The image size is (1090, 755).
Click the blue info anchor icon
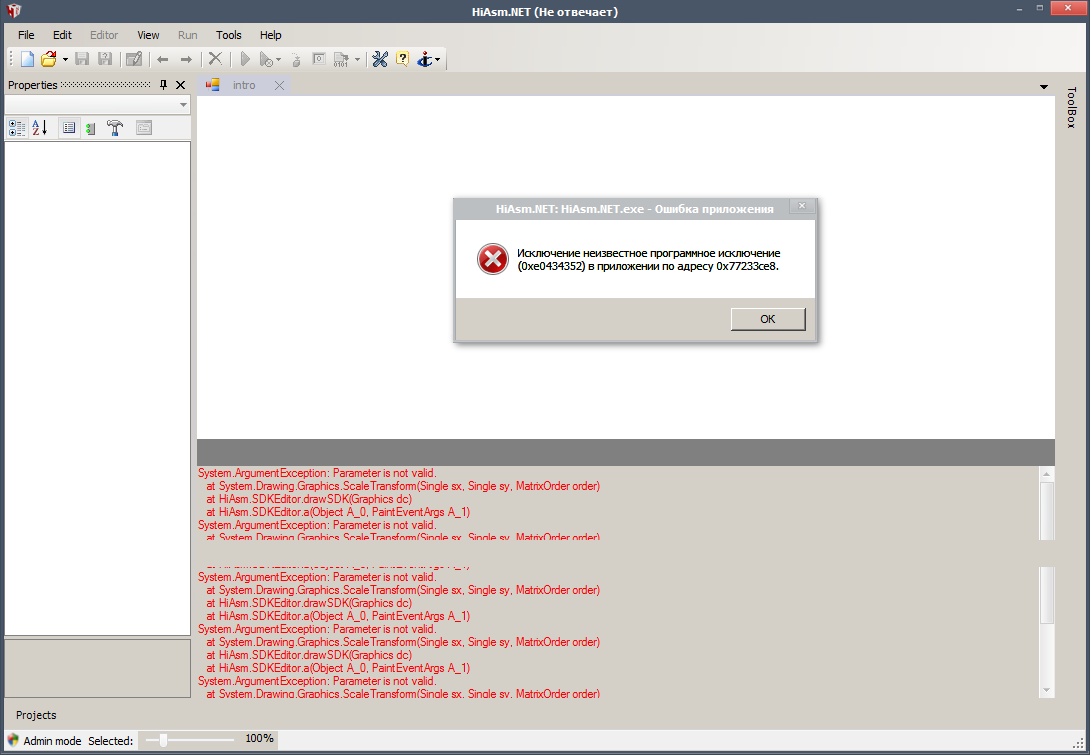(424, 60)
